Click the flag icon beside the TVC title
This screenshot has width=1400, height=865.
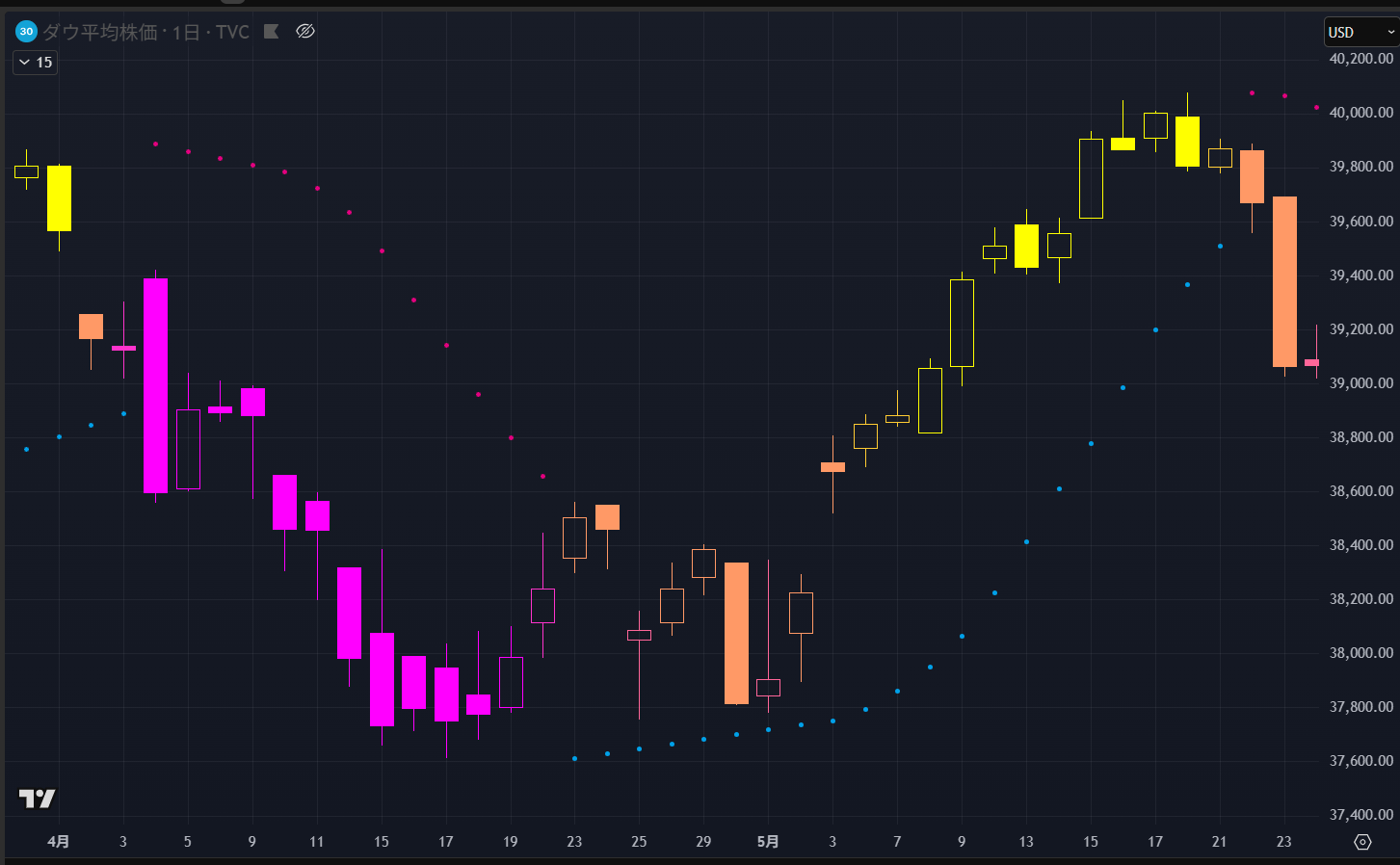272,32
